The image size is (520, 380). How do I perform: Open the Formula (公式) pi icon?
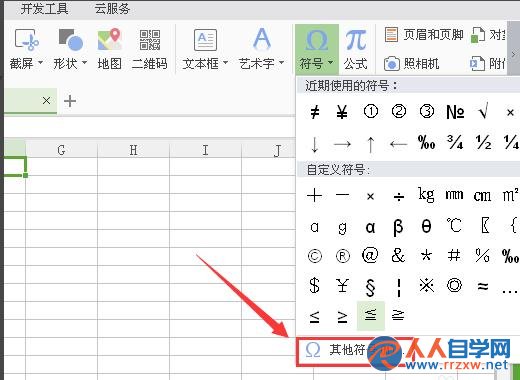click(x=356, y=40)
